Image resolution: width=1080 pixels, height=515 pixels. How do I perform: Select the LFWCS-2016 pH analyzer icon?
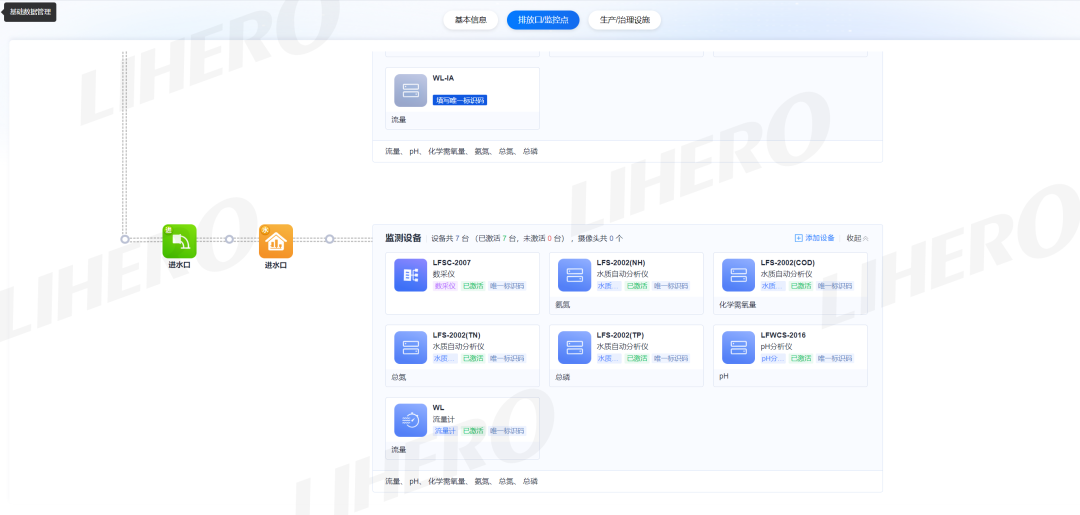[738, 347]
